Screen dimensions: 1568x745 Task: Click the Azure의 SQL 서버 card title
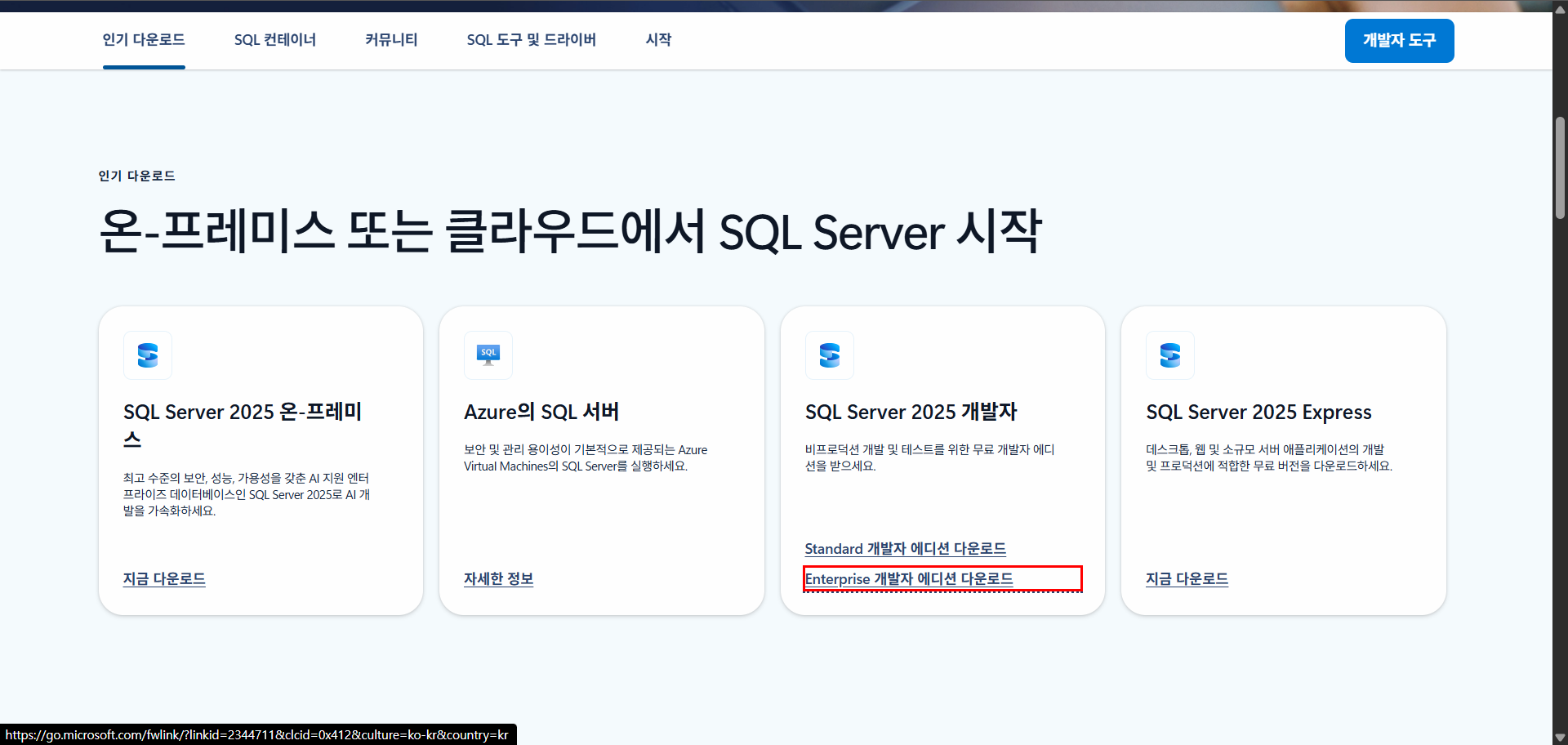tap(541, 412)
